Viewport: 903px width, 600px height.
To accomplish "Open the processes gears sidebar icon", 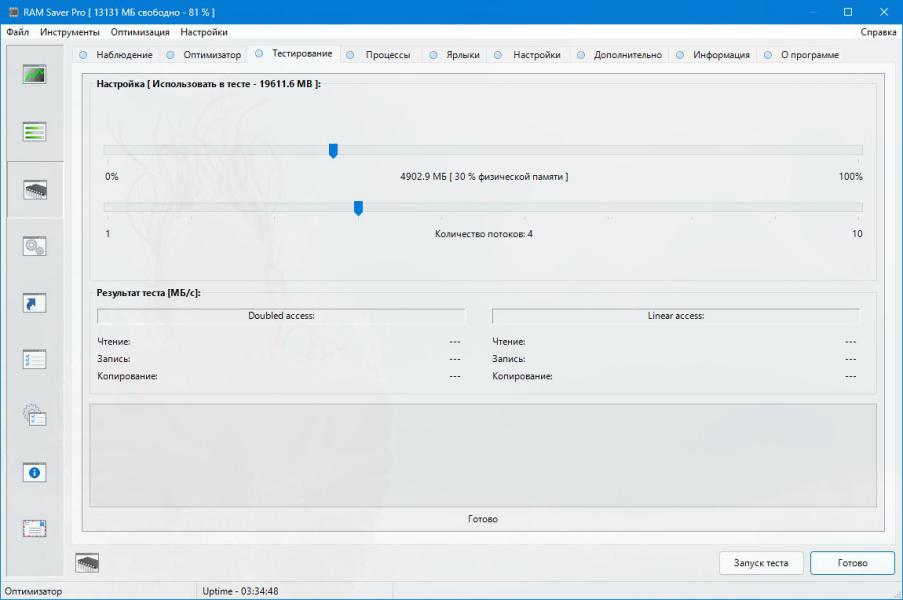I will coord(35,246).
